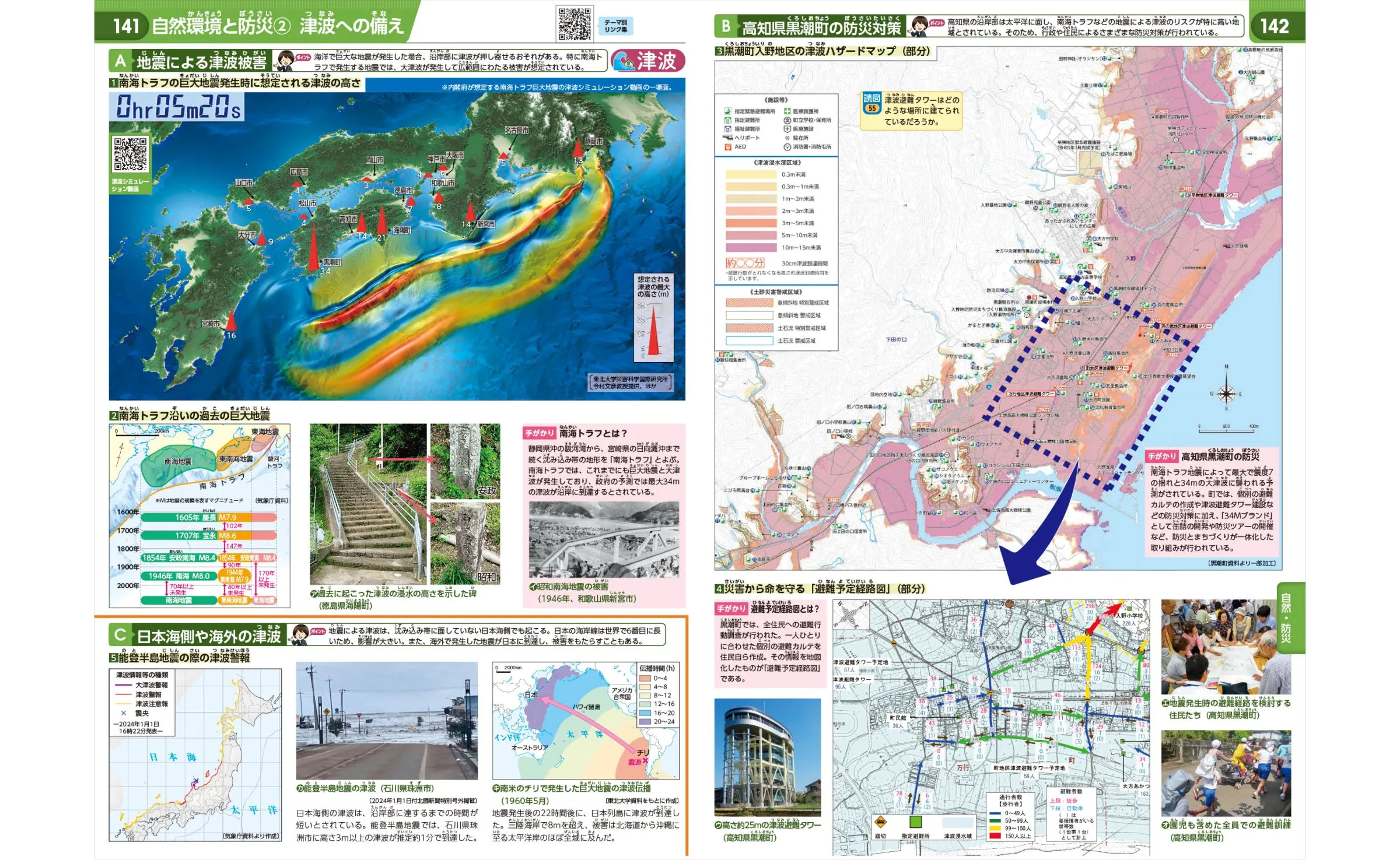Click the 10m~15m未満 flood depth color swatch
Screen dimensions: 1400x860
750,248
